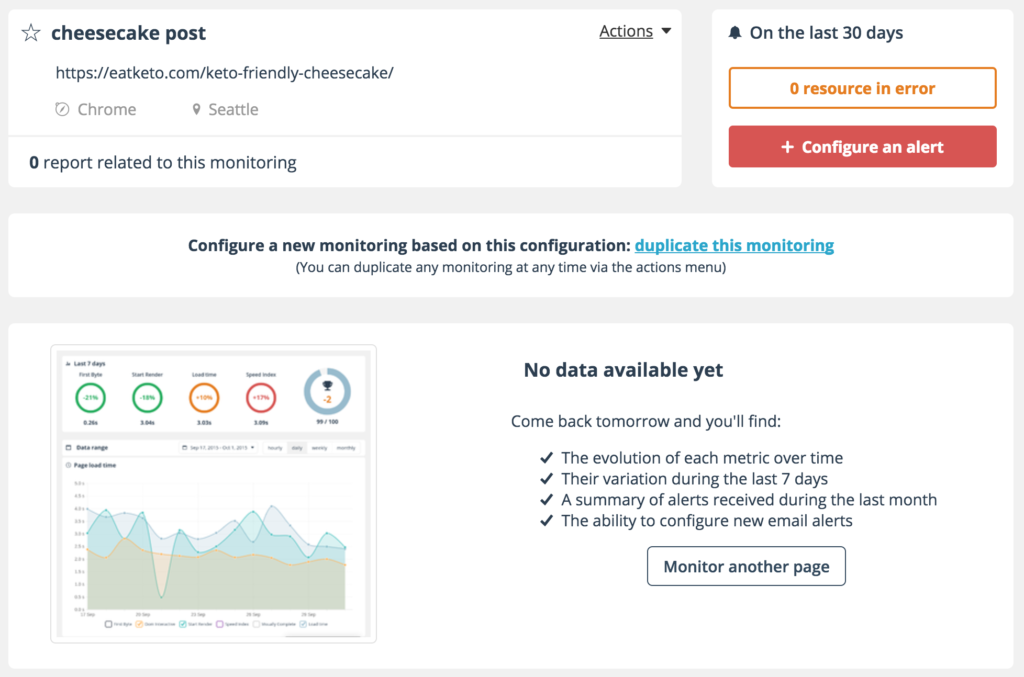Click the red Configure an alert button
Image resolution: width=1024 pixels, height=677 pixels.
click(862, 147)
